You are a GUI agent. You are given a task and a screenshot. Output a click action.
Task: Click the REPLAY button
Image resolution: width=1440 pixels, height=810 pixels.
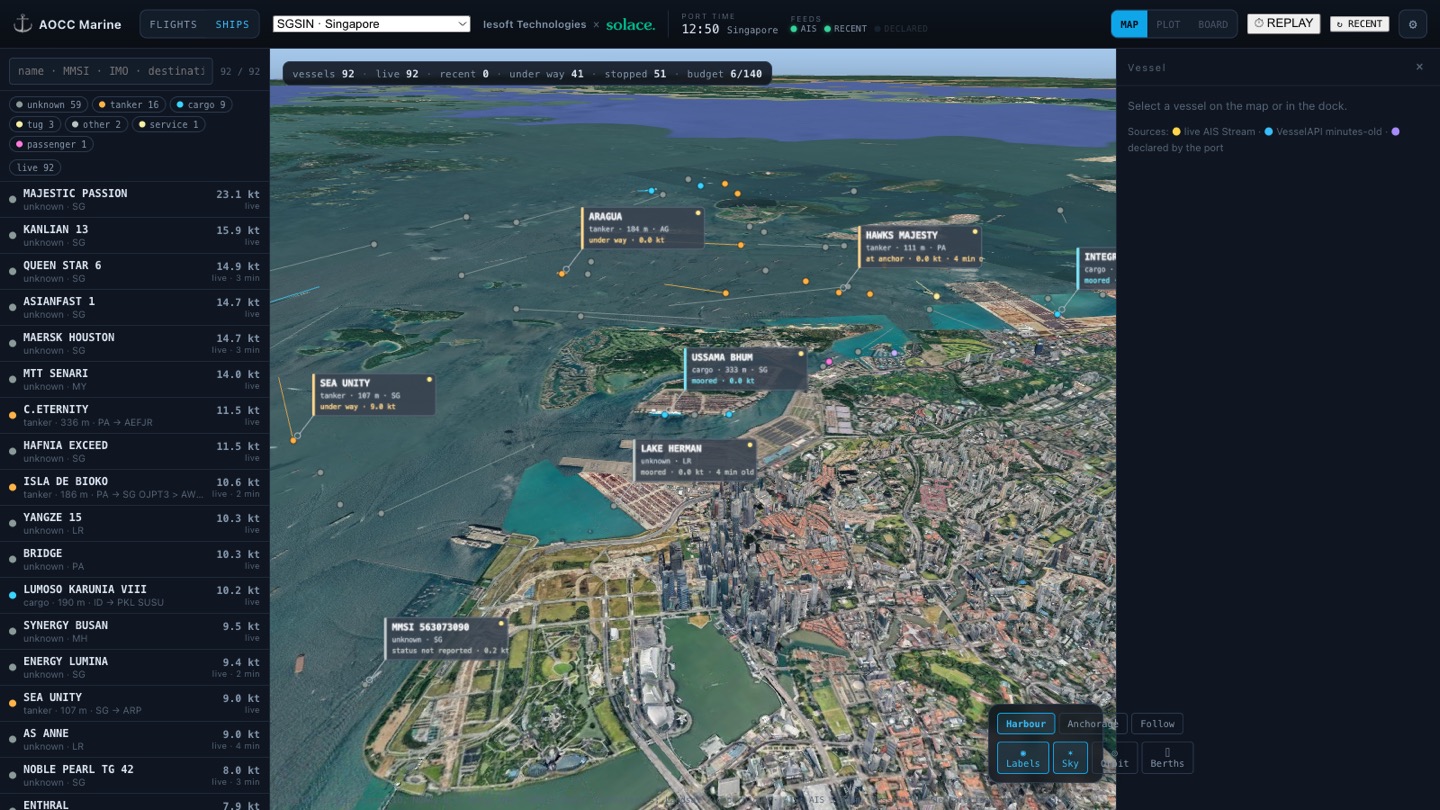tap(1284, 23)
